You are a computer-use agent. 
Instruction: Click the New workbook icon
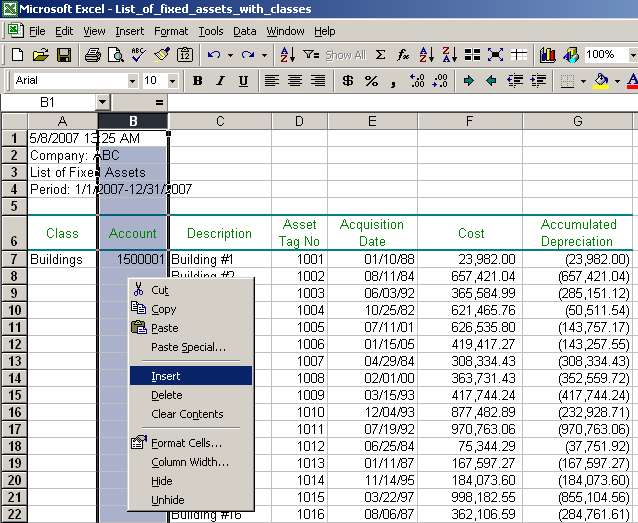click(17, 55)
